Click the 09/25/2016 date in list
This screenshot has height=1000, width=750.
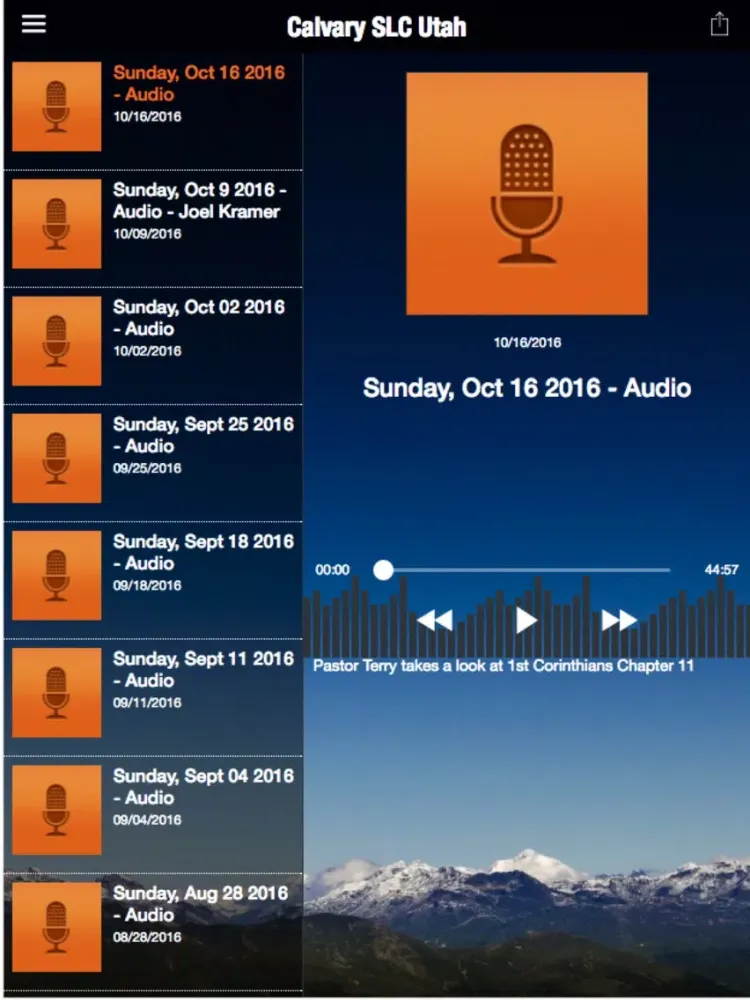tap(147, 468)
